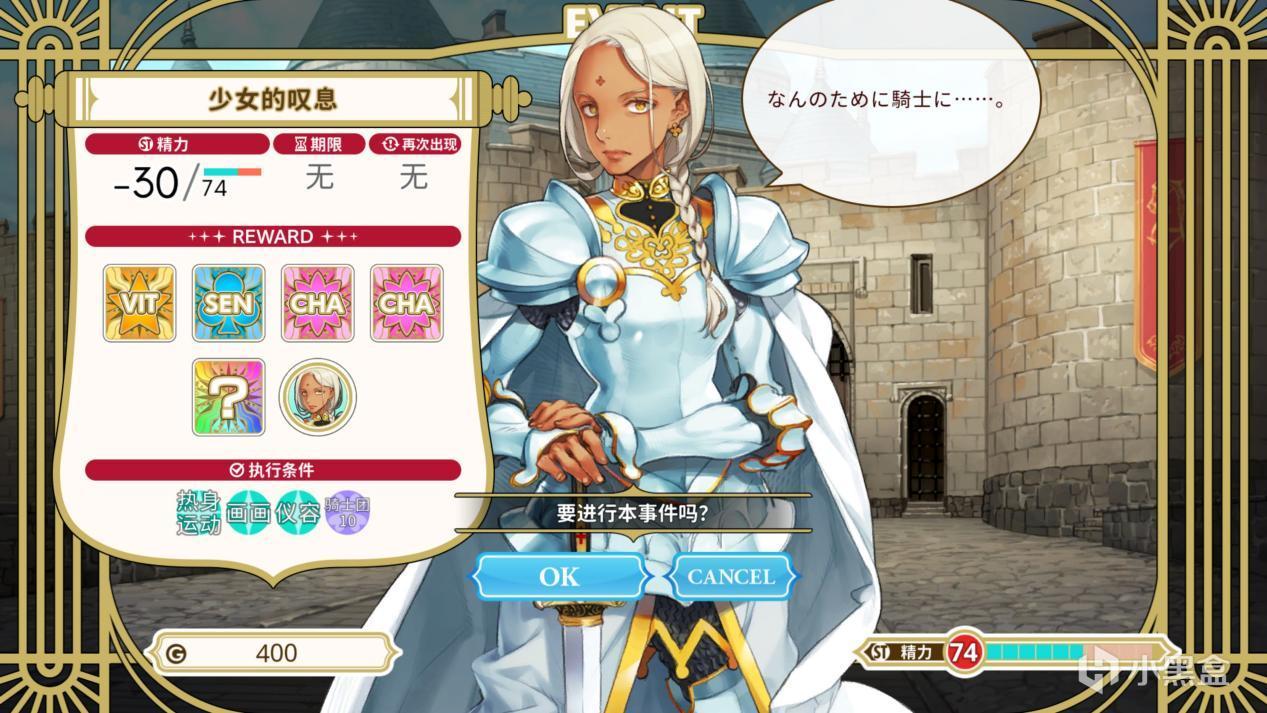The image size is (1267, 713).
Task: Click the 少女的叹息 event title banner
Action: [272, 99]
